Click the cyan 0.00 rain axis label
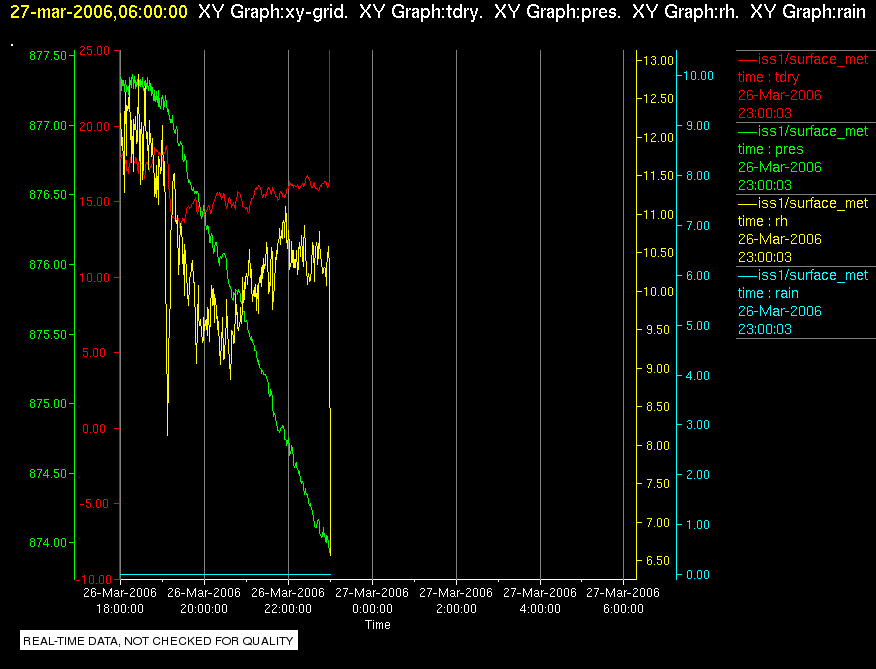Image resolution: width=876 pixels, height=669 pixels. click(698, 575)
